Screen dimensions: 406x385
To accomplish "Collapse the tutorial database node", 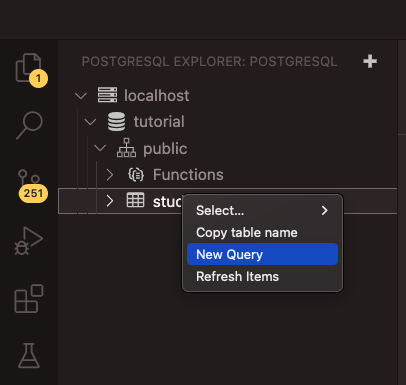I will pyautogui.click(x=90, y=122).
